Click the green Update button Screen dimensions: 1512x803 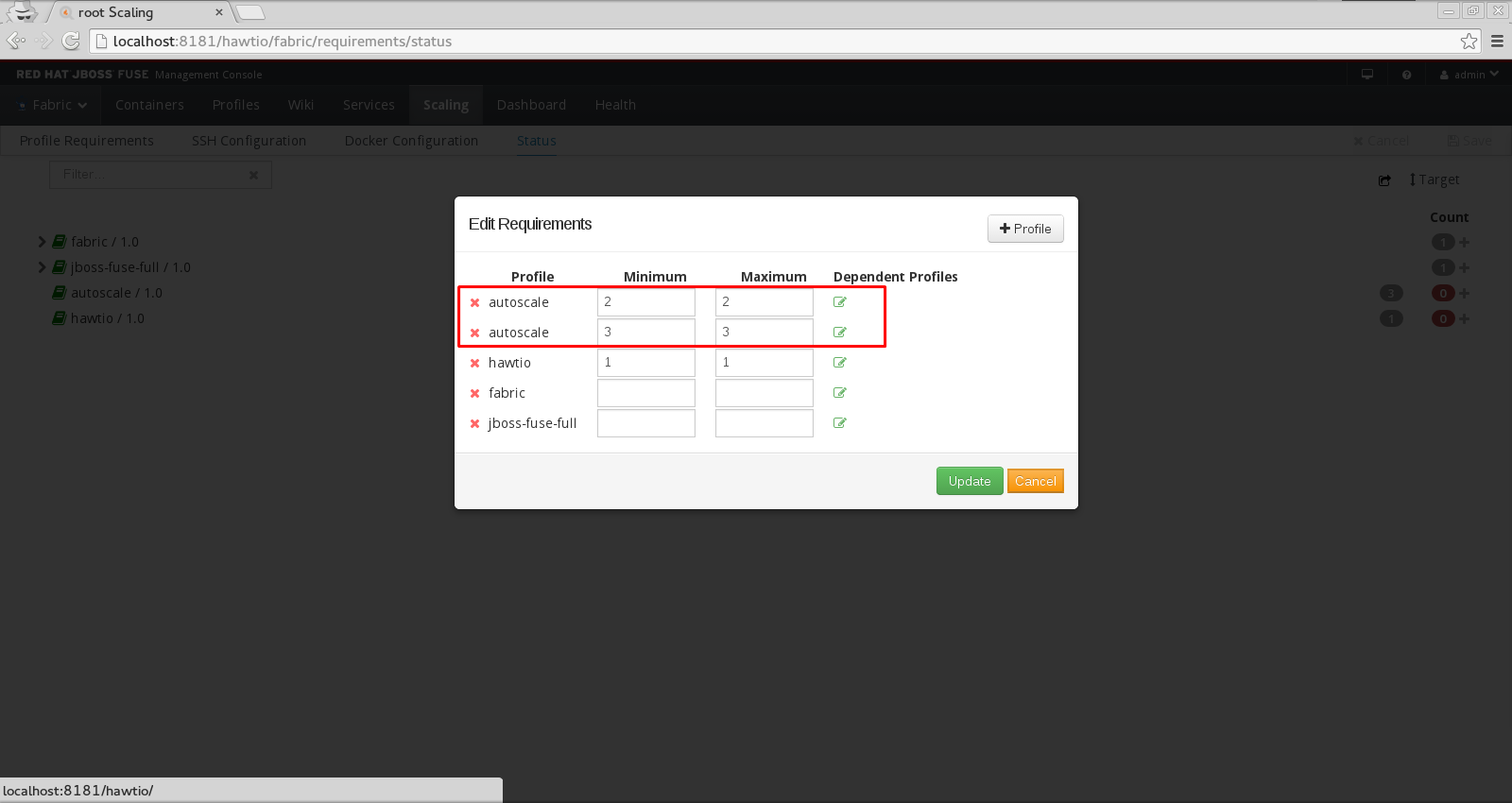click(x=970, y=481)
